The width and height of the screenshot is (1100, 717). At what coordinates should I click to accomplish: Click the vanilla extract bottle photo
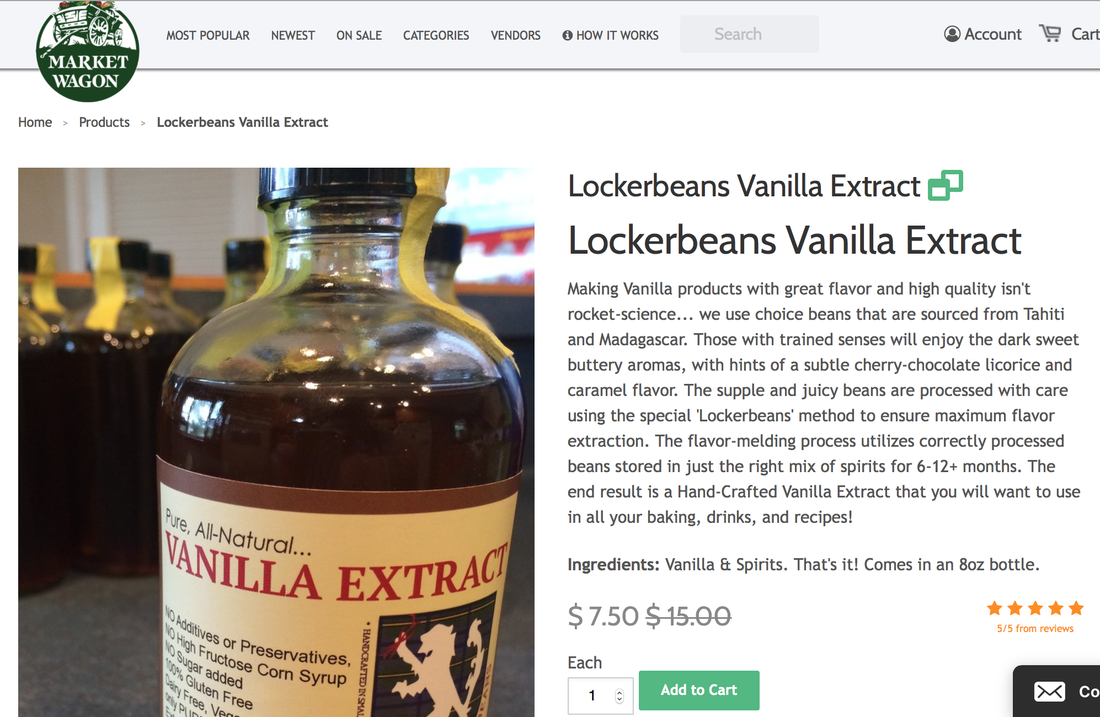click(x=276, y=442)
